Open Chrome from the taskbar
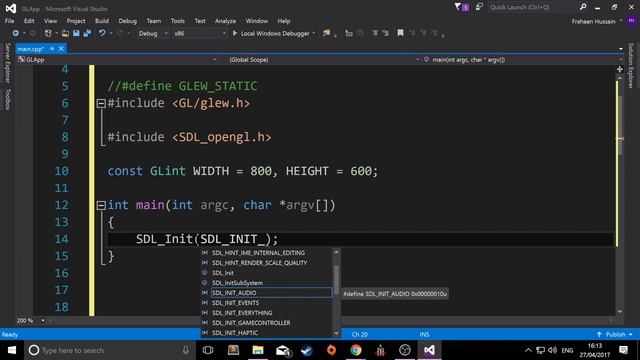The width and height of the screenshot is (640, 360). [x=356, y=350]
